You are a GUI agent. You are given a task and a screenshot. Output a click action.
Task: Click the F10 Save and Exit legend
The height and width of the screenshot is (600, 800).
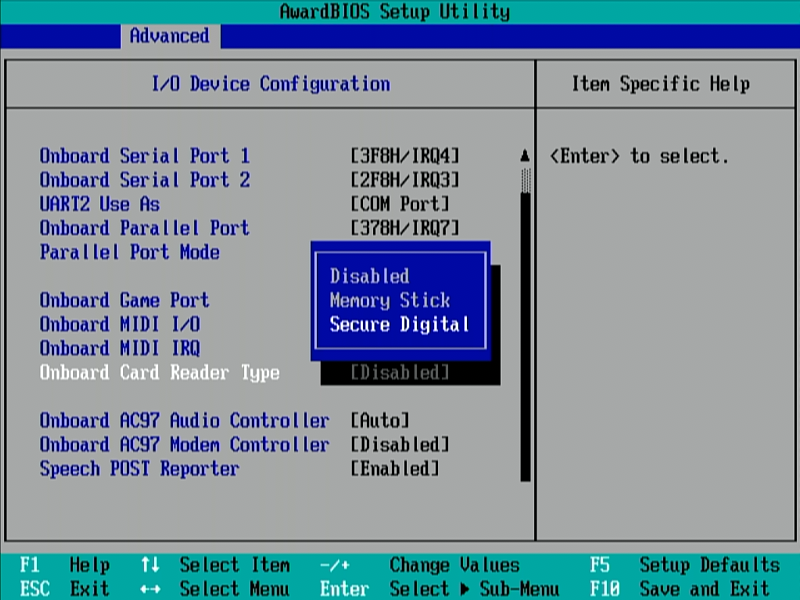(x=680, y=589)
